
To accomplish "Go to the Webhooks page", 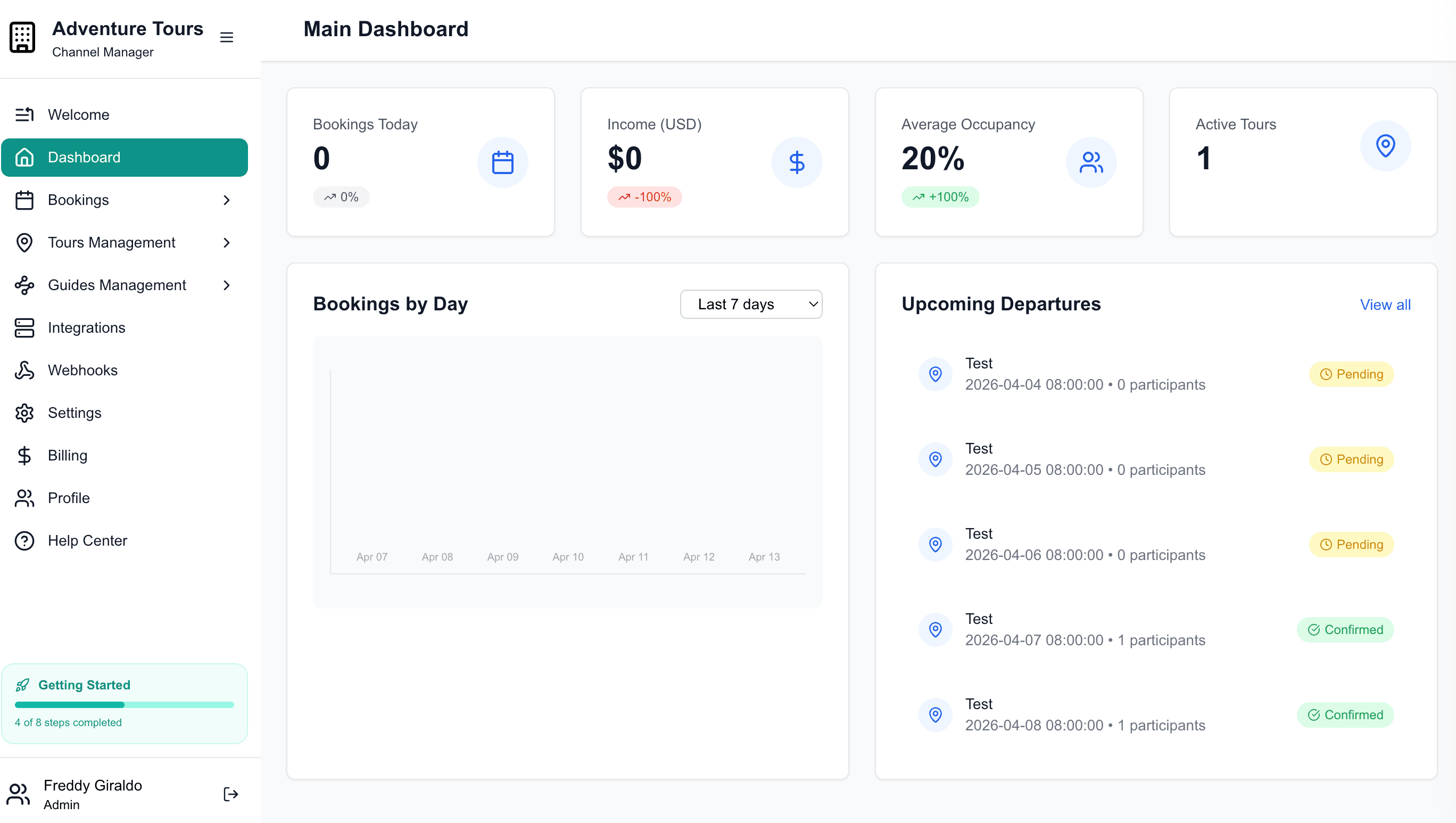I will pos(125,370).
